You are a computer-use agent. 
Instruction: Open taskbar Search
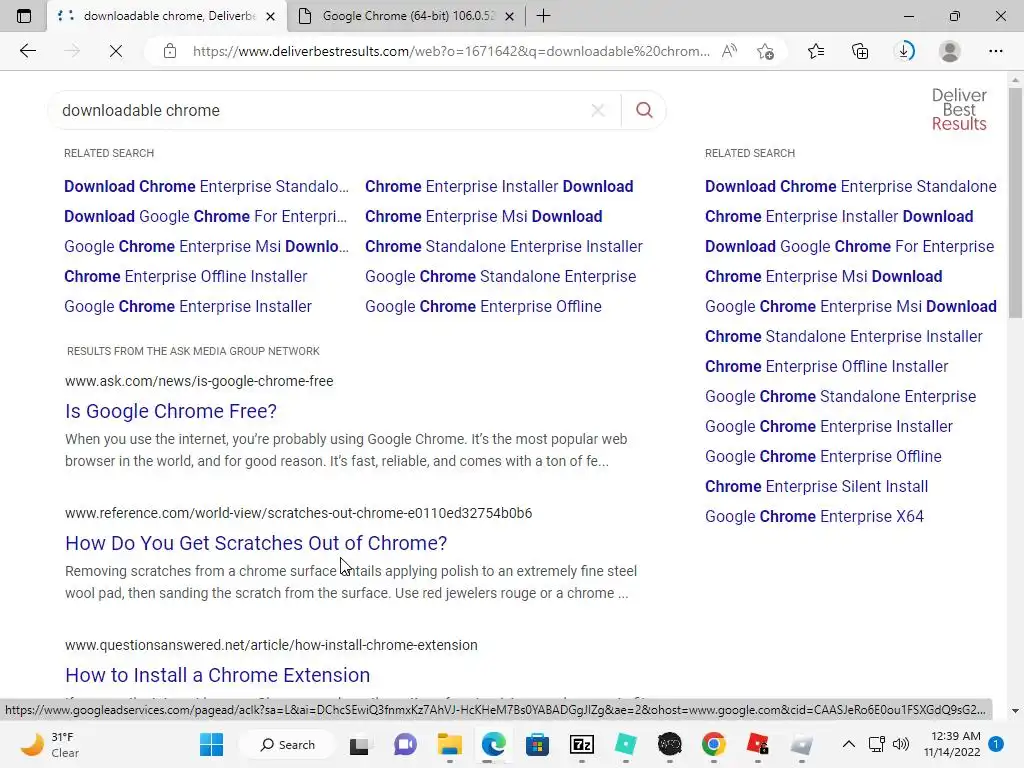[287, 744]
